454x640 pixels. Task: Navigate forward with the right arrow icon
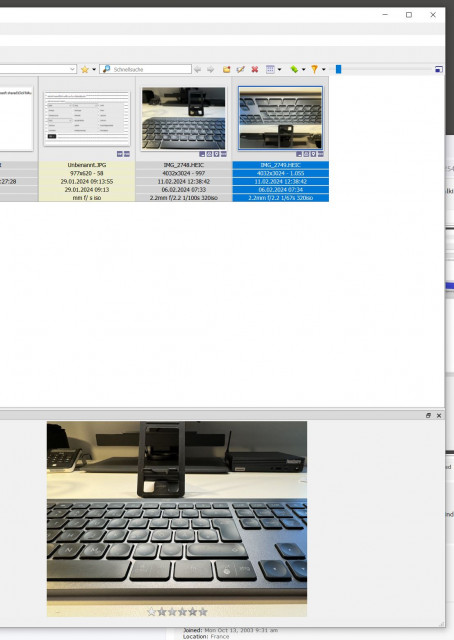pyautogui.click(x=211, y=69)
